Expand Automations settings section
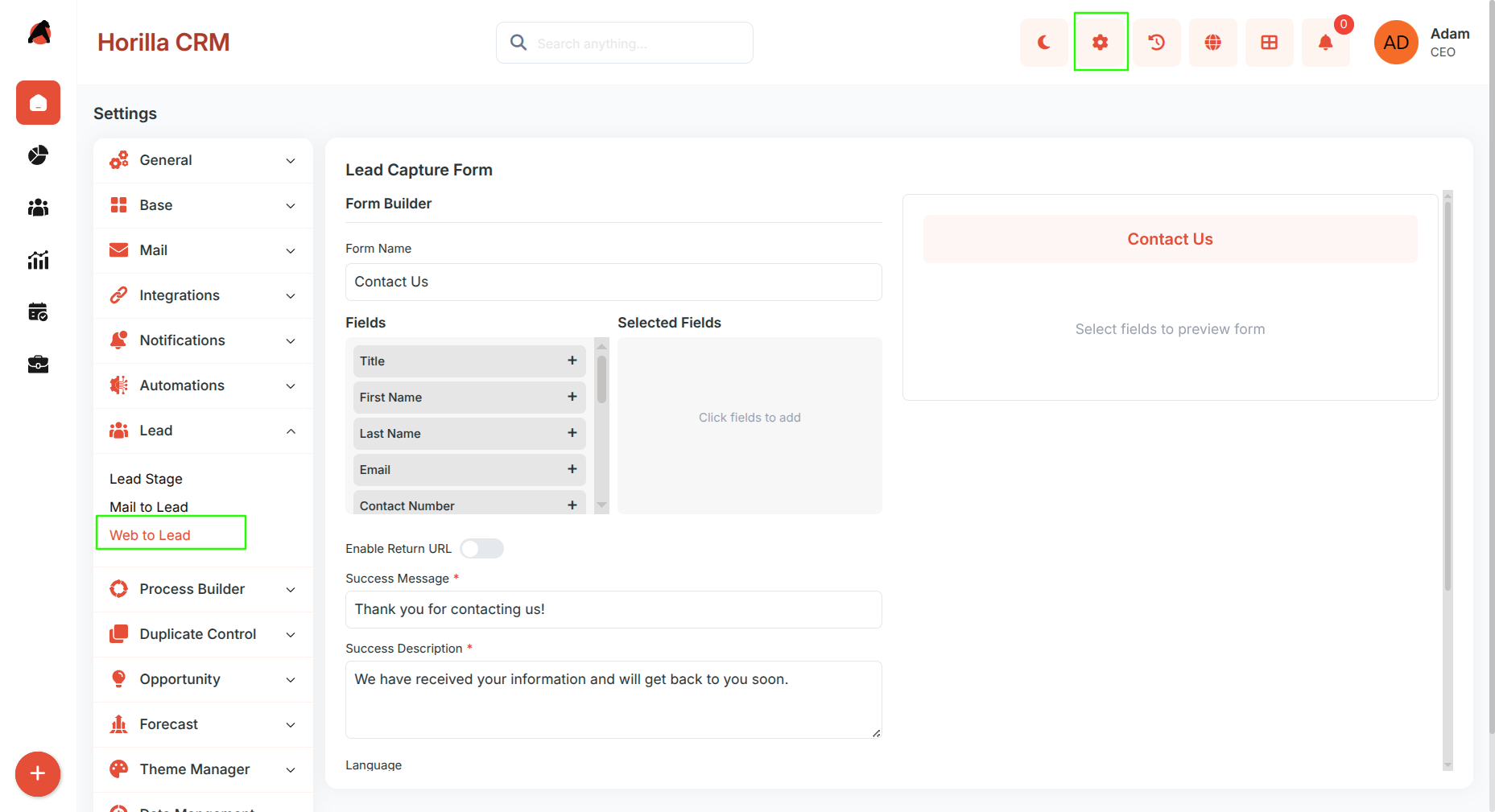This screenshot has width=1495, height=812. pos(203,385)
